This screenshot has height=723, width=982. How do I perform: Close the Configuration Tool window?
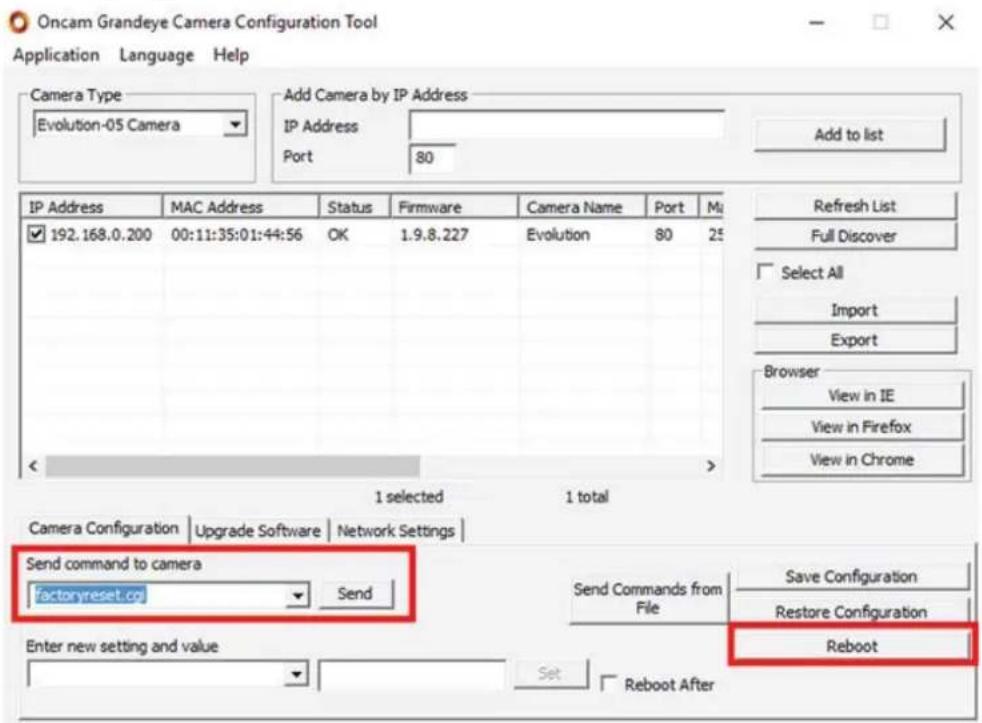946,23
